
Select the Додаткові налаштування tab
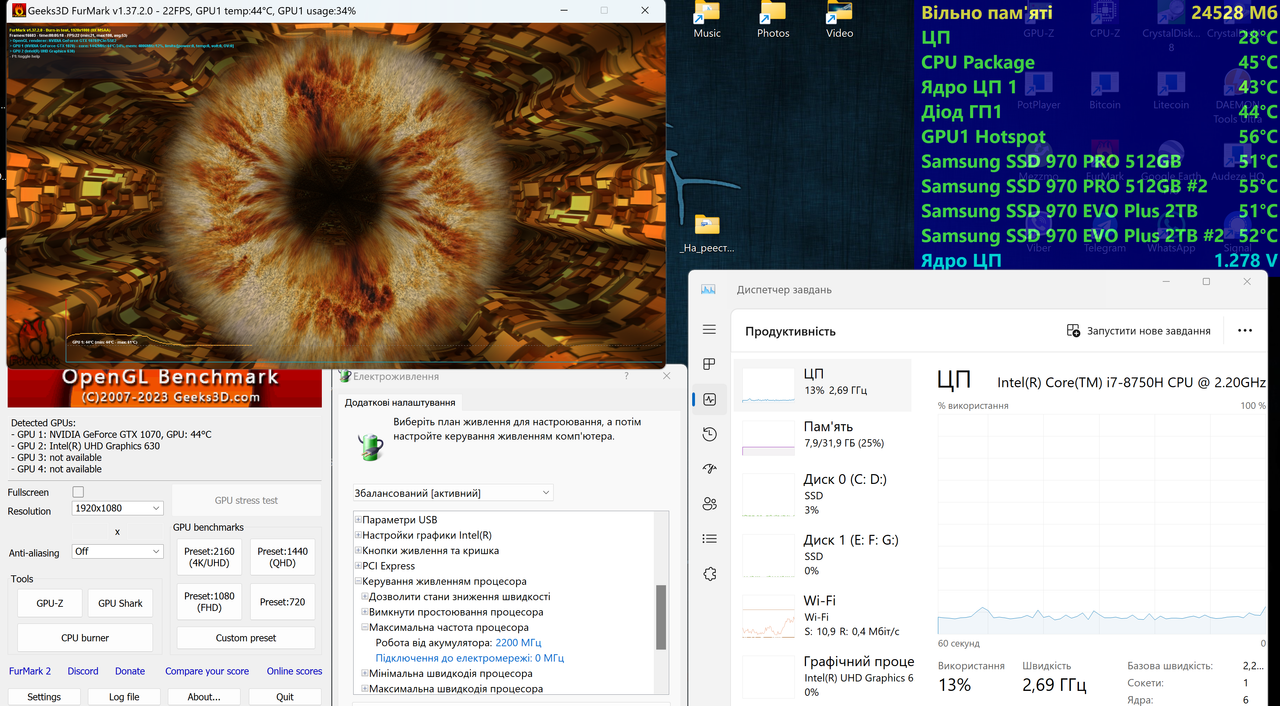tap(400, 402)
